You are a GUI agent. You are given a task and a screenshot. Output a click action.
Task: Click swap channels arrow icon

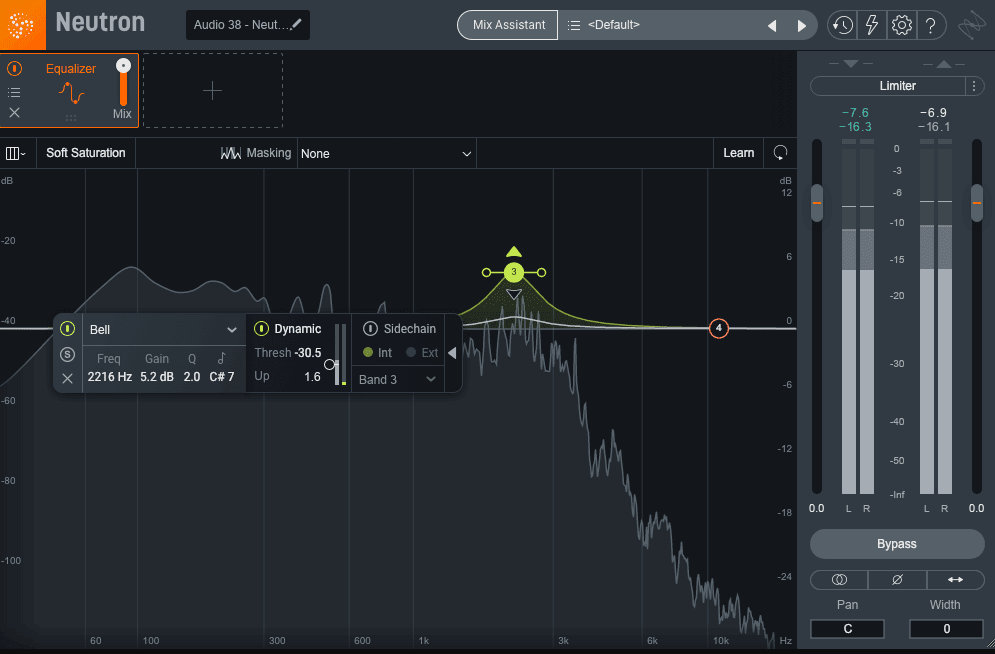point(955,579)
